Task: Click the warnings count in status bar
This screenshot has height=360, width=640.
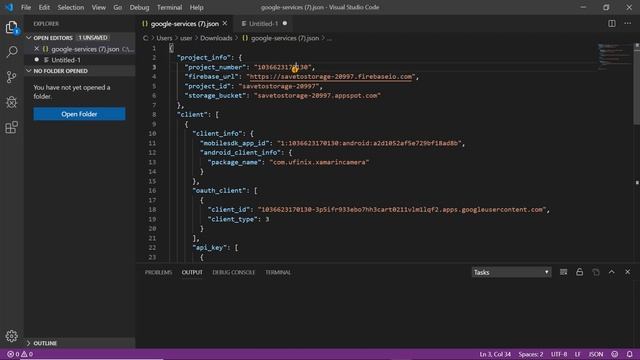Action: [27, 354]
